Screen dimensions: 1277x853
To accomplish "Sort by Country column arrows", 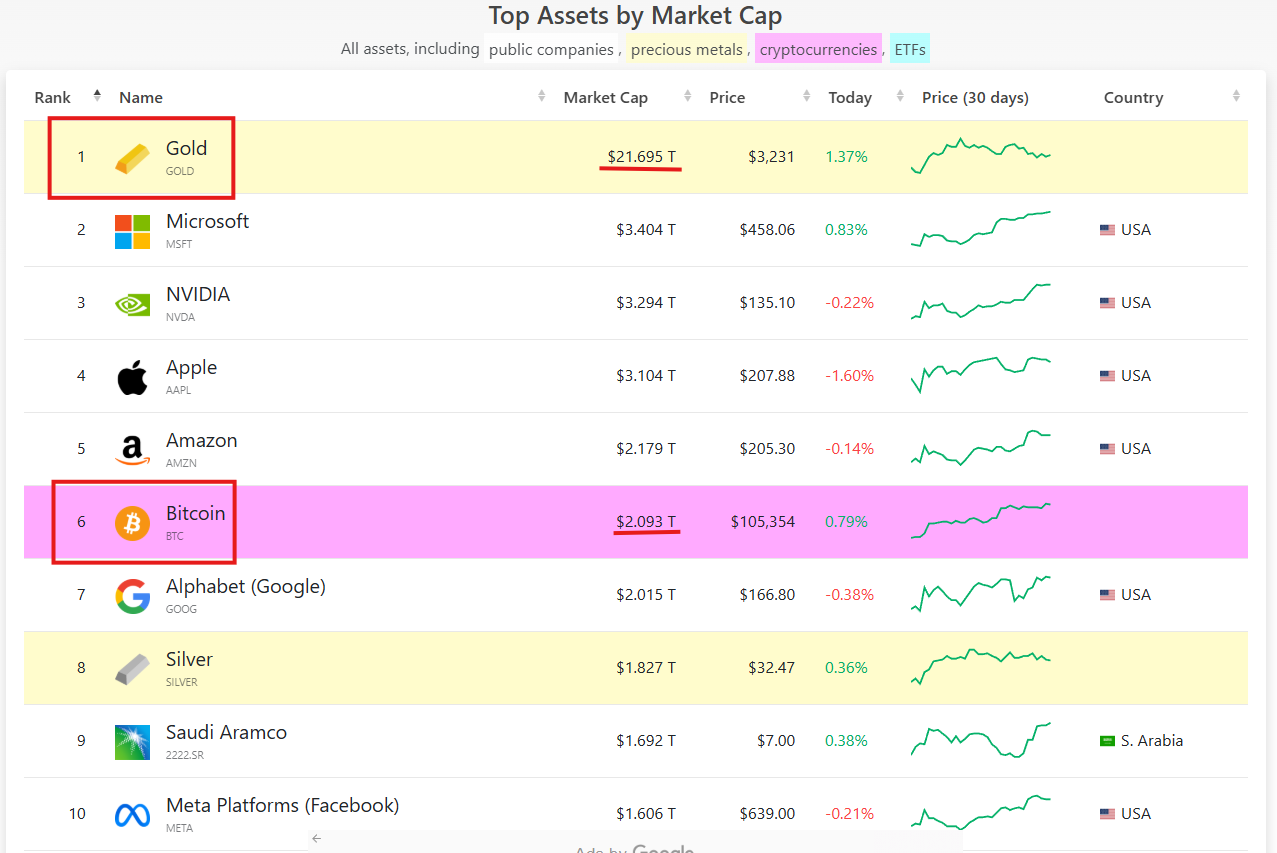I will 1236,96.
